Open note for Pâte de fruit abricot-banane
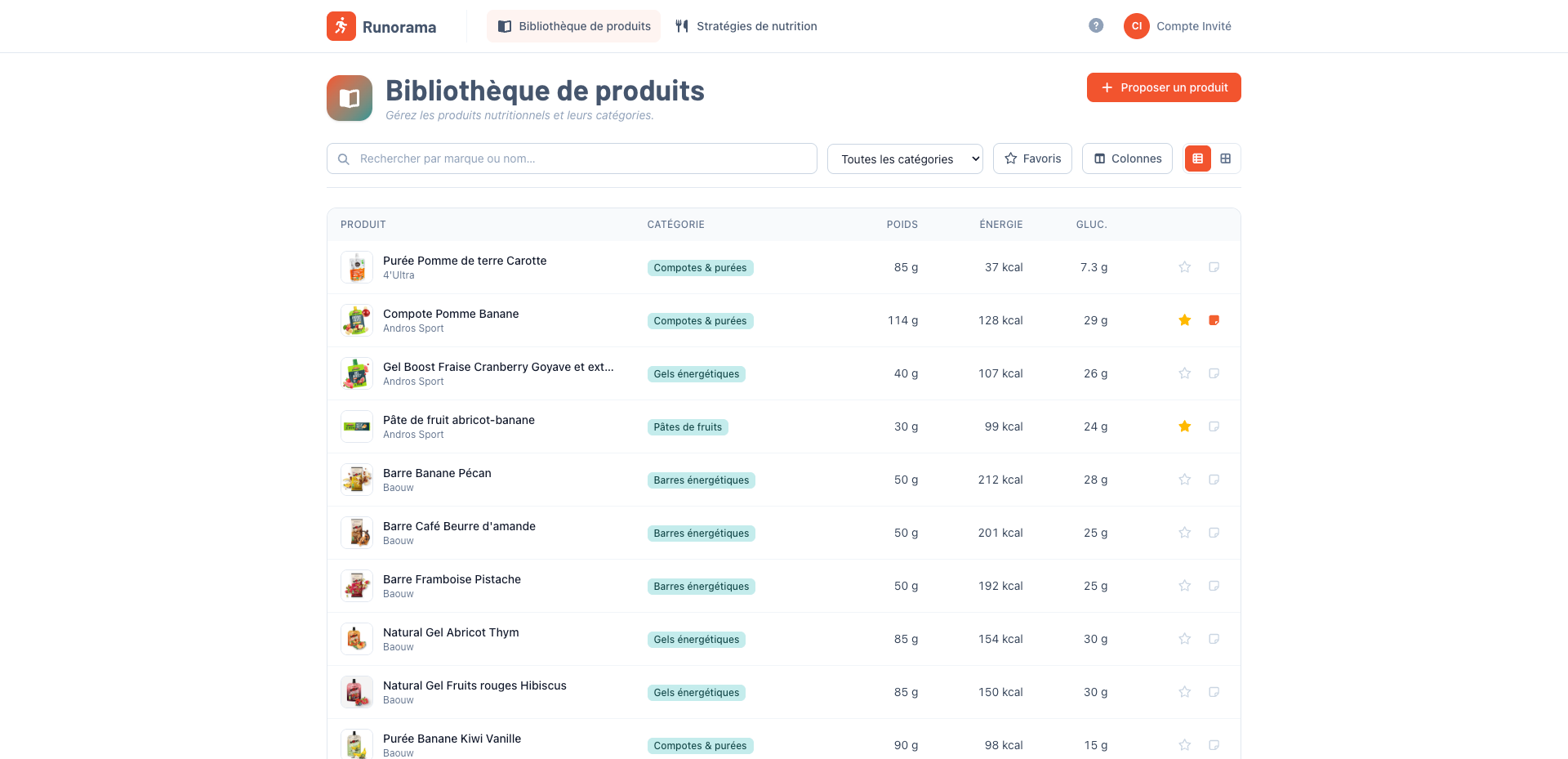This screenshot has height=759, width=1568. pyautogui.click(x=1214, y=426)
